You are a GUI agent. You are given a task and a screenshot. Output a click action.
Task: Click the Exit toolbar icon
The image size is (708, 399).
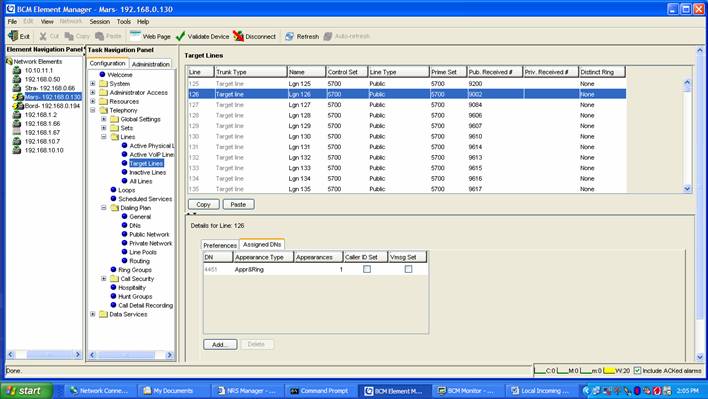click(13, 36)
